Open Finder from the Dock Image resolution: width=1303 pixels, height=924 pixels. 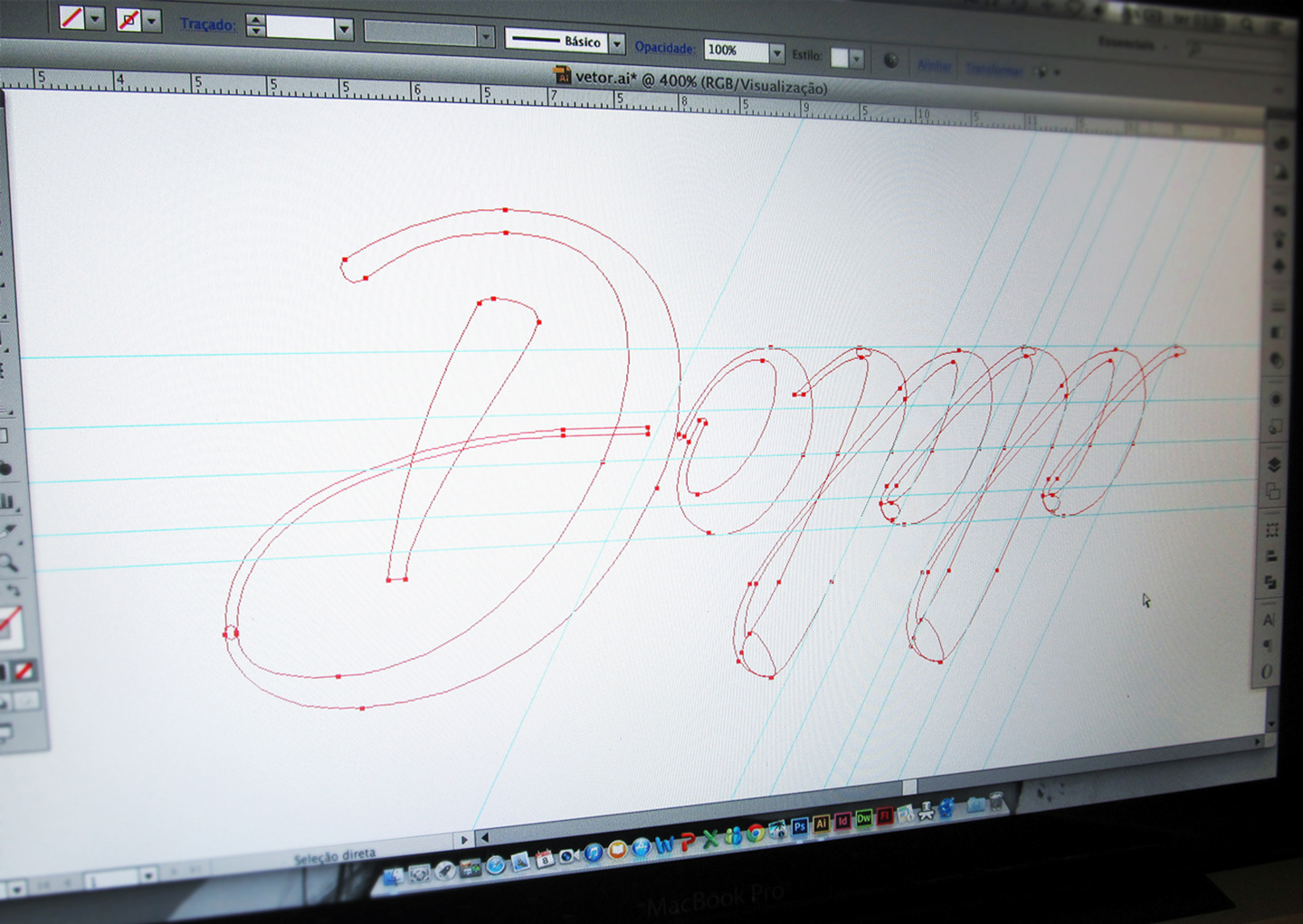[x=394, y=877]
